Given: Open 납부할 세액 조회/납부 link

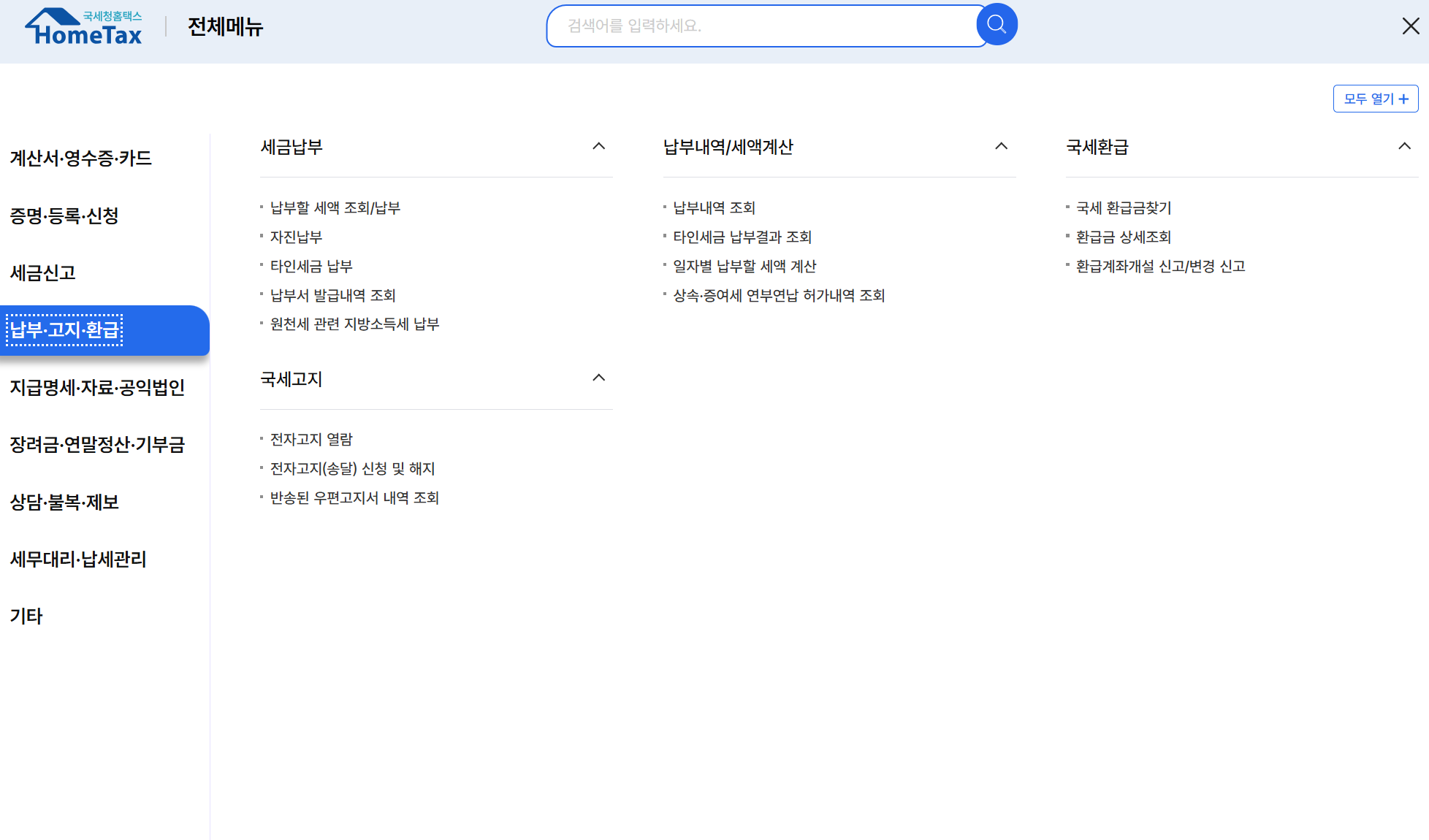Looking at the screenshot, I should click(x=335, y=208).
